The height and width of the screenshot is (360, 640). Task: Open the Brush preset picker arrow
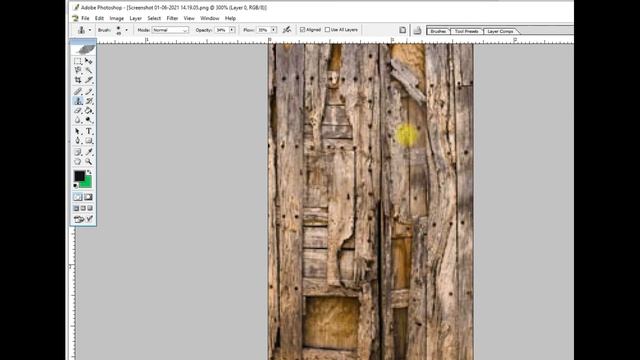point(127,30)
